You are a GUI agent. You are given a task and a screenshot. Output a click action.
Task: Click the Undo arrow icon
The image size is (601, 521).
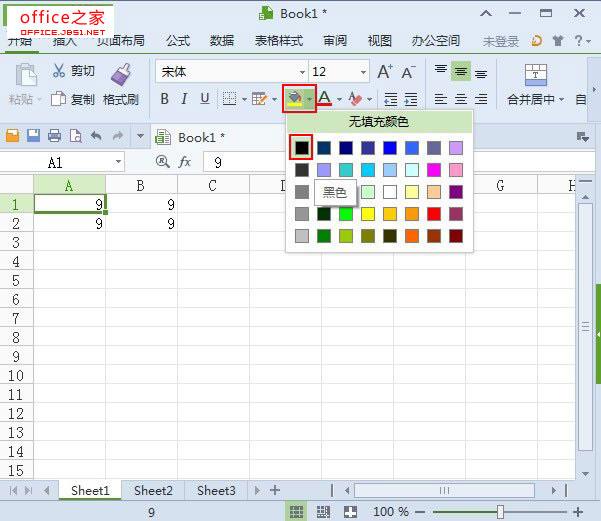point(96,136)
